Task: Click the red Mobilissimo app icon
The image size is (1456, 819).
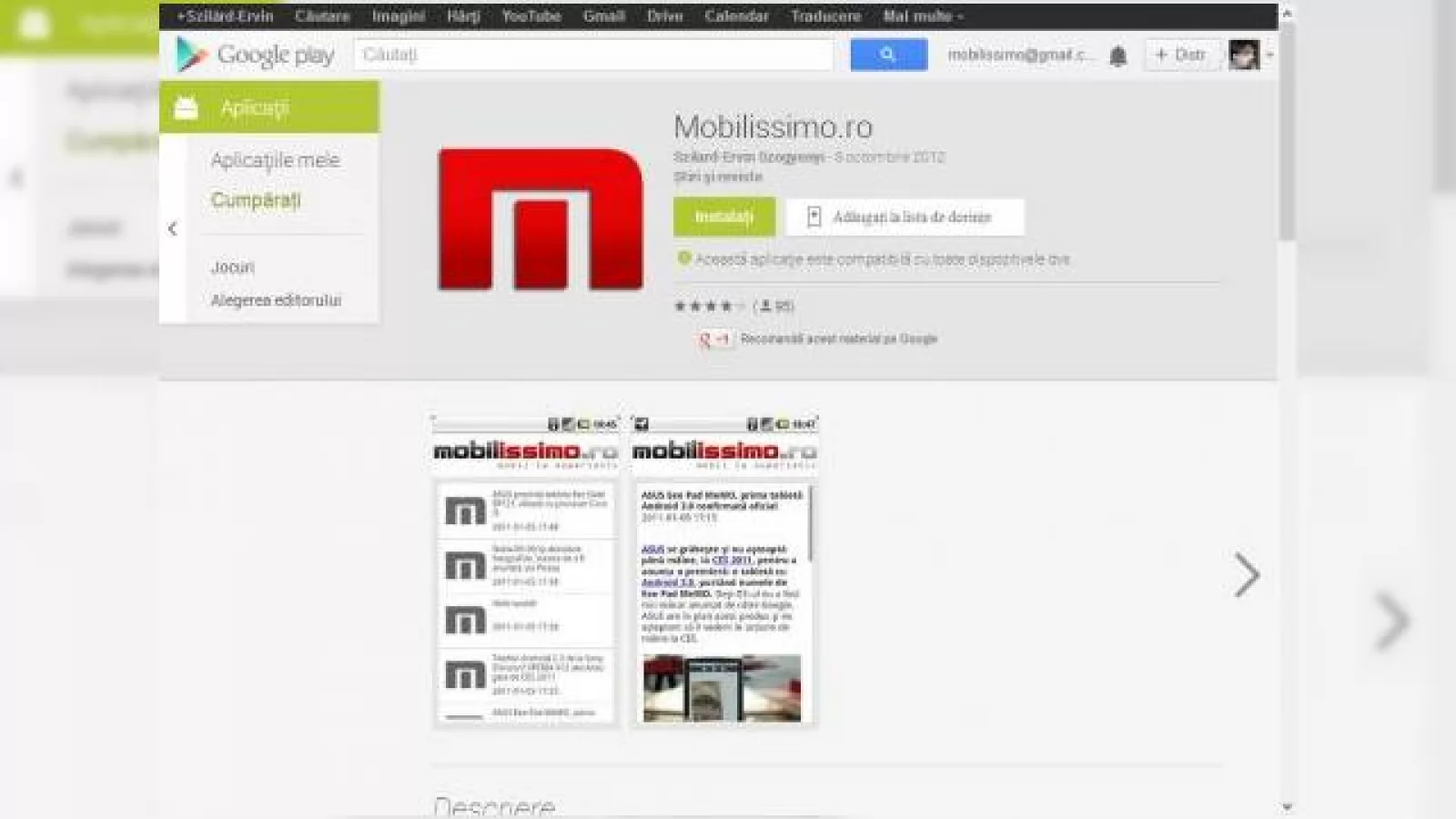Action: tap(541, 219)
